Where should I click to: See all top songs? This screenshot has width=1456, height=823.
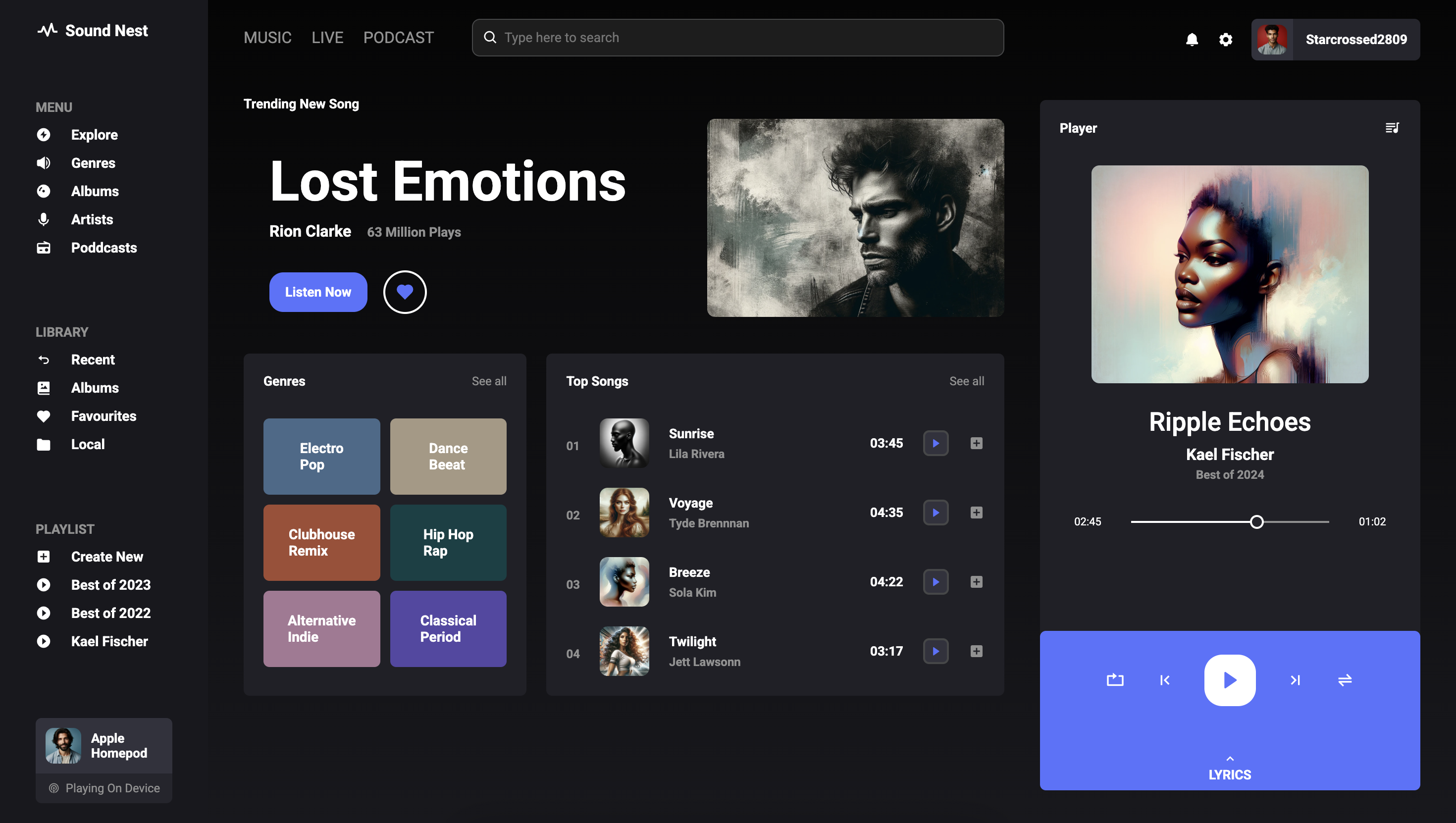[966, 381]
